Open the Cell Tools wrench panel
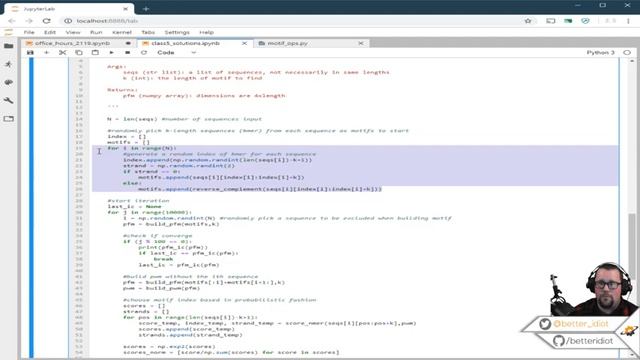The width and height of the screenshot is (640, 360). click(x=9, y=100)
